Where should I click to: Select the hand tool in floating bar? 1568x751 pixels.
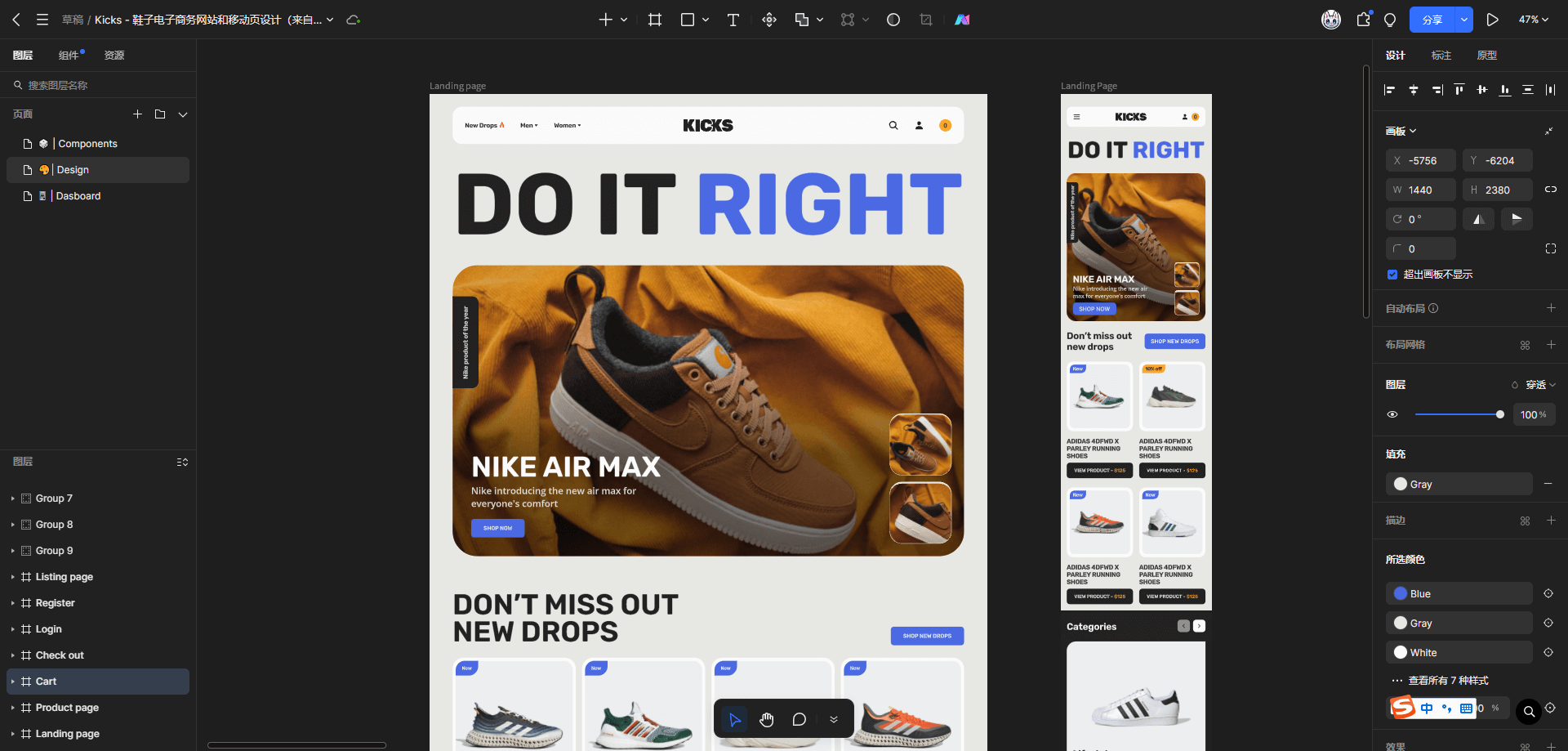tap(767, 719)
